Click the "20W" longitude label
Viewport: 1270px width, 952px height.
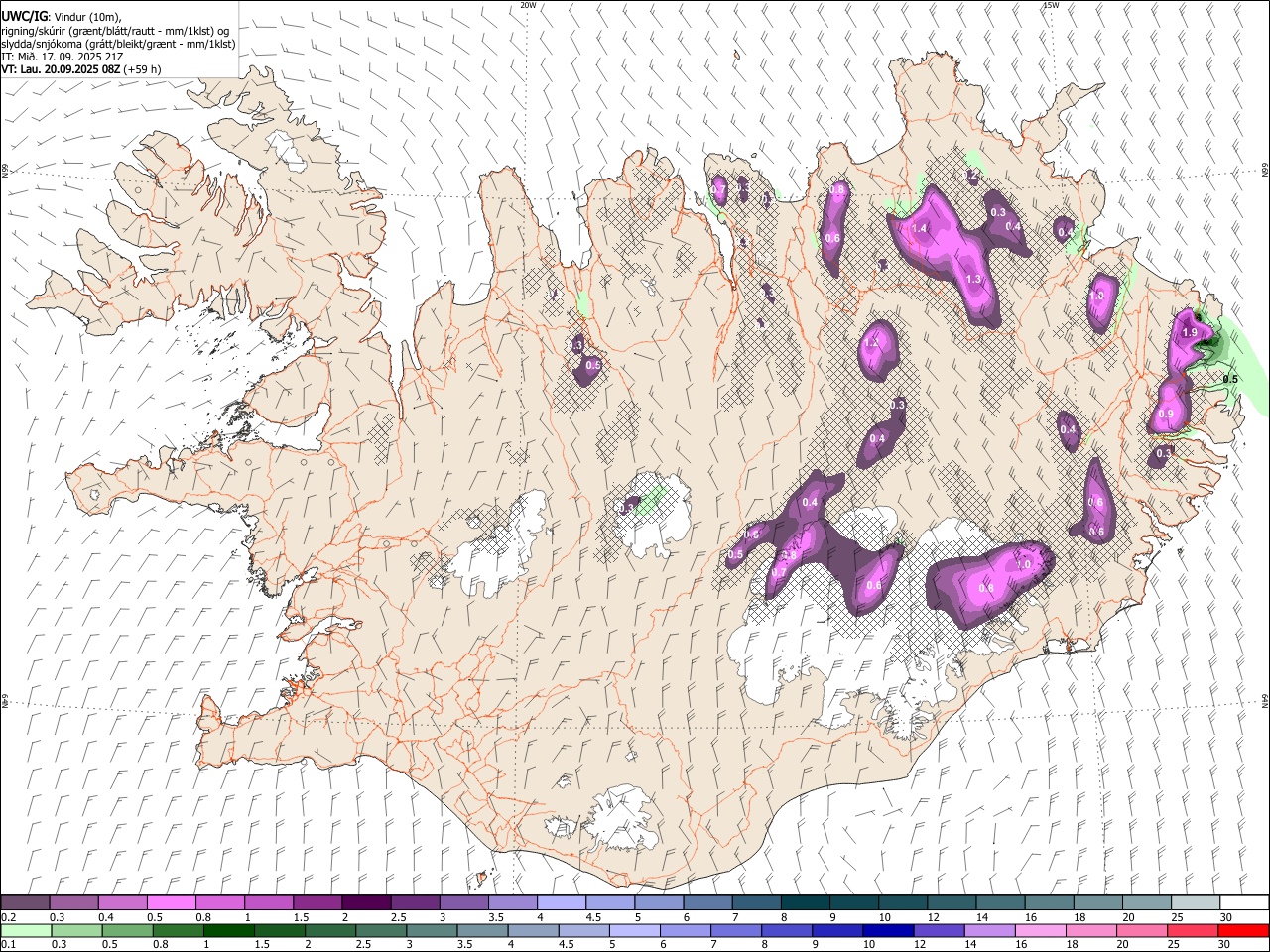pos(528,5)
